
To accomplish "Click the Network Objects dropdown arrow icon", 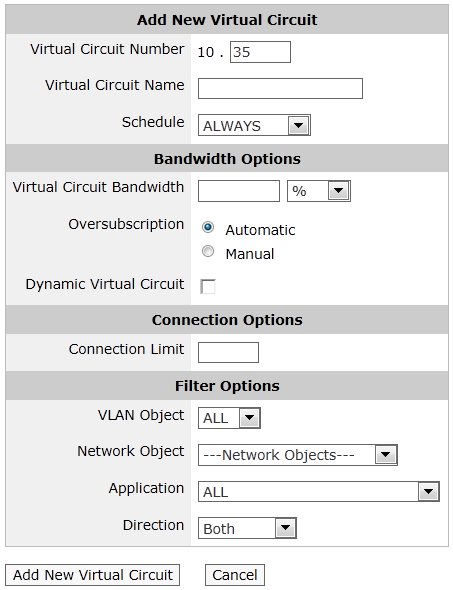I will (x=386, y=455).
